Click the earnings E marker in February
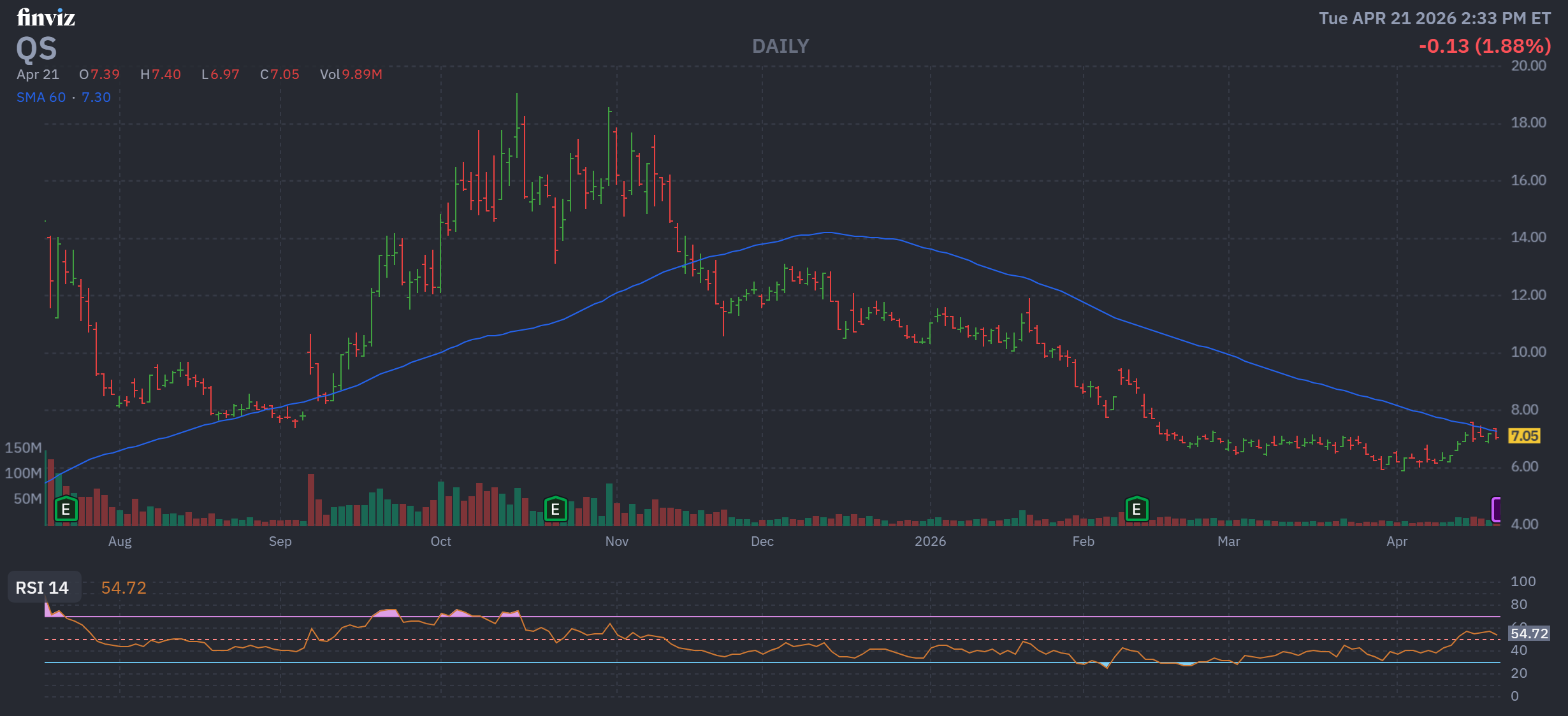1568x716 pixels. click(x=1136, y=510)
